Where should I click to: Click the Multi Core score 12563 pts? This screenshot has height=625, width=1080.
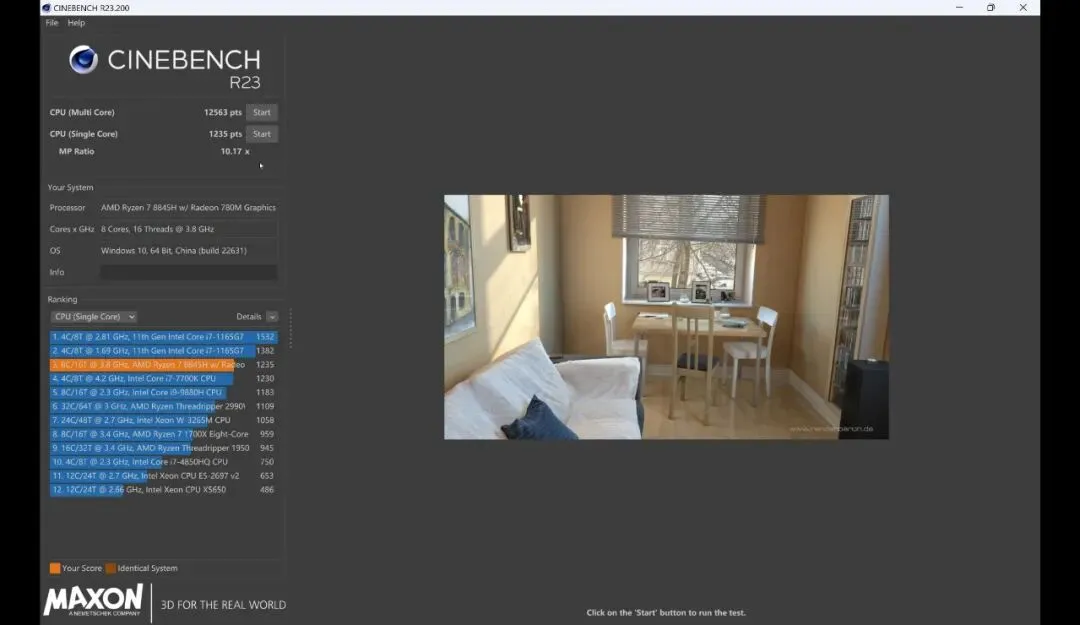pyautogui.click(x=222, y=112)
